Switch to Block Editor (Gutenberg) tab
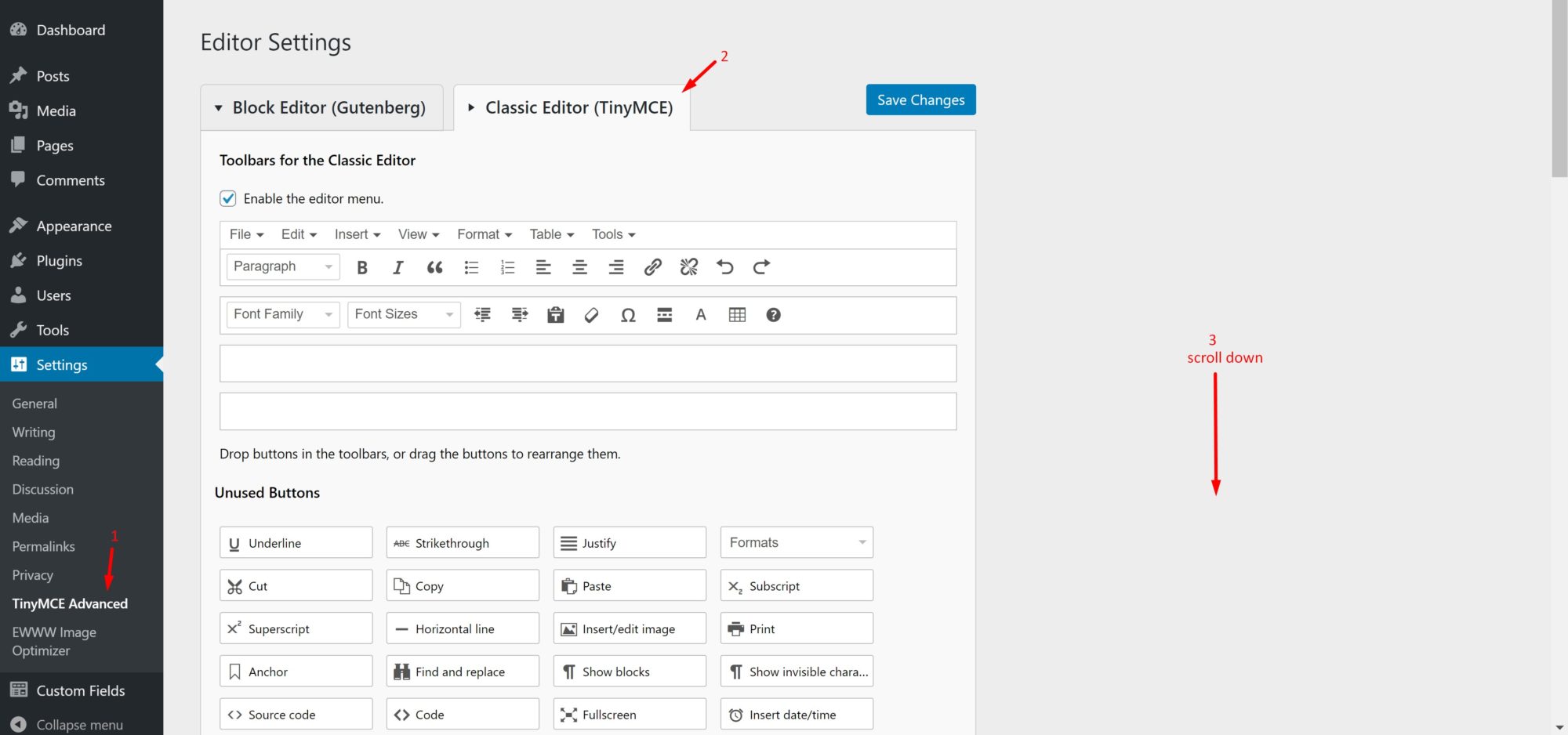 coord(321,107)
